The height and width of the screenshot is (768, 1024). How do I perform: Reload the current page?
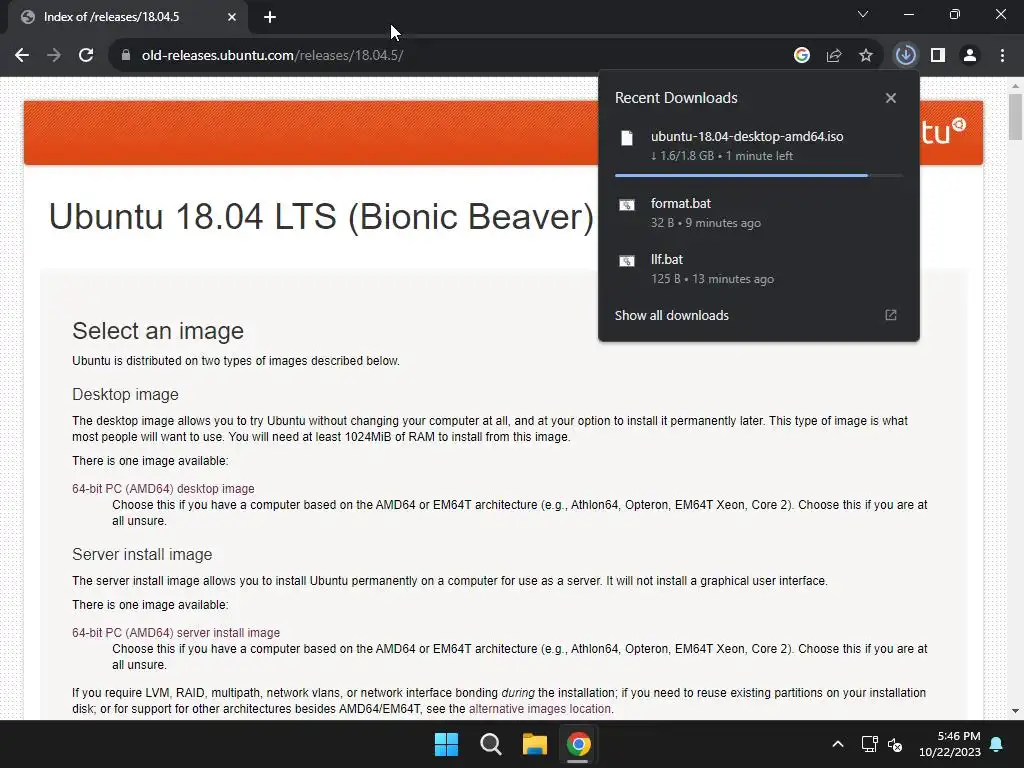(86, 56)
